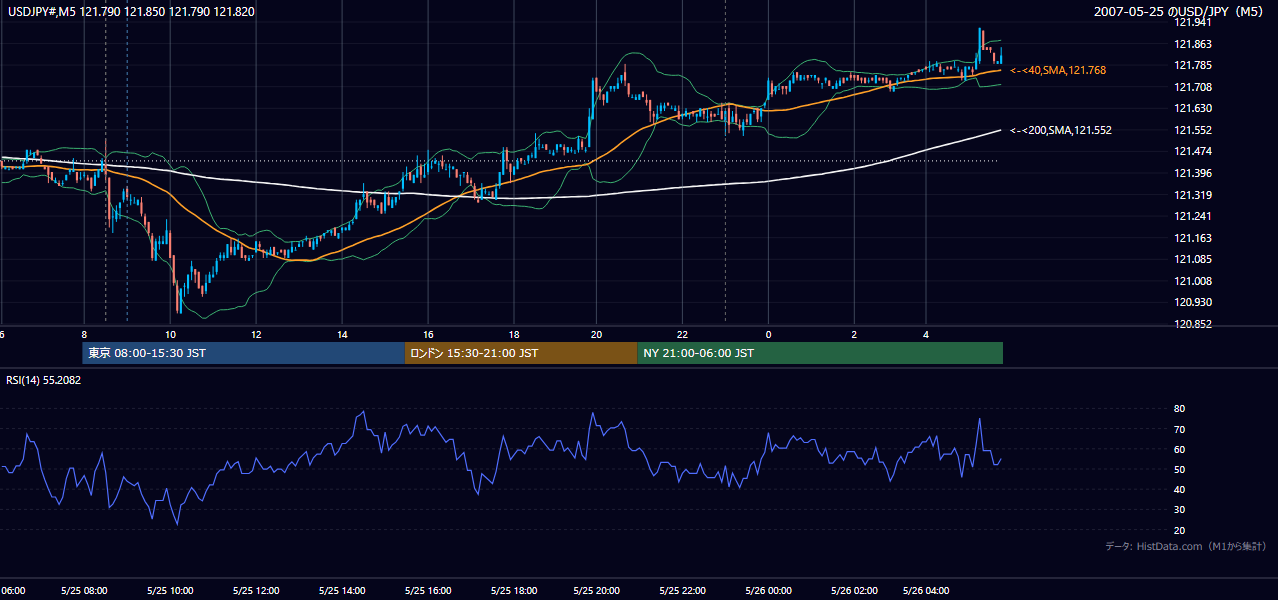Image resolution: width=1278 pixels, height=600 pixels.
Task: Click the 121.474 price axis label
Action: pyautogui.click(x=1193, y=151)
